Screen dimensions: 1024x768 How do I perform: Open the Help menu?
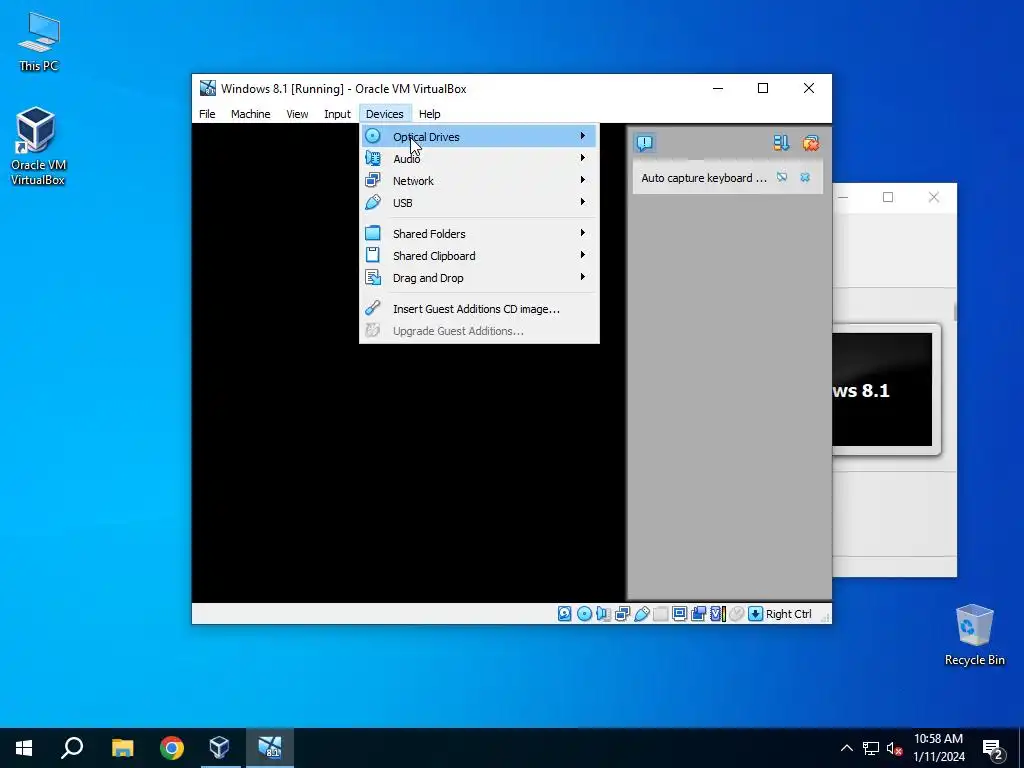click(429, 114)
